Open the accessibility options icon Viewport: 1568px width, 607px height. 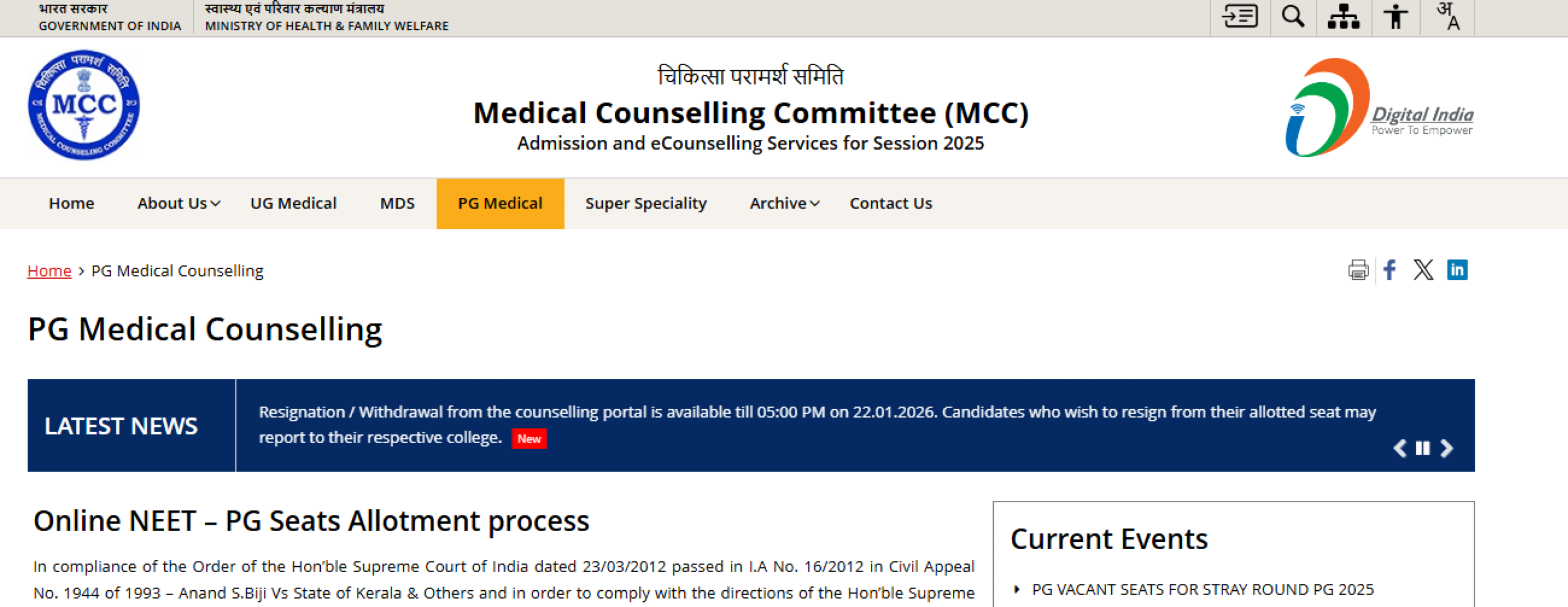[1394, 17]
